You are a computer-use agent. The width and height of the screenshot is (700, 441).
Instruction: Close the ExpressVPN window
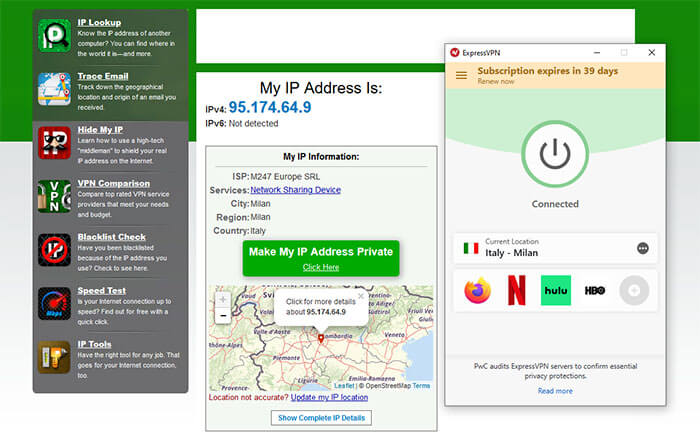[652, 53]
